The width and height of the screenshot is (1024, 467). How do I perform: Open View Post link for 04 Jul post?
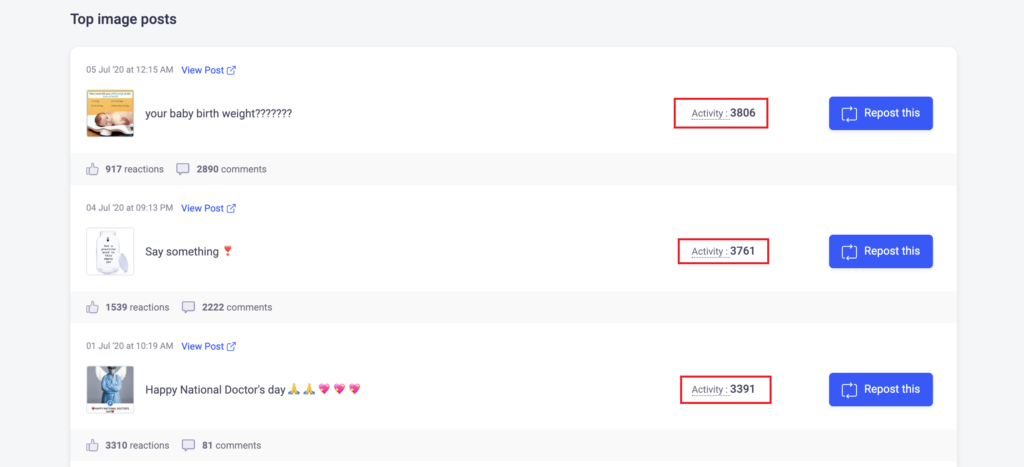[x=202, y=208]
